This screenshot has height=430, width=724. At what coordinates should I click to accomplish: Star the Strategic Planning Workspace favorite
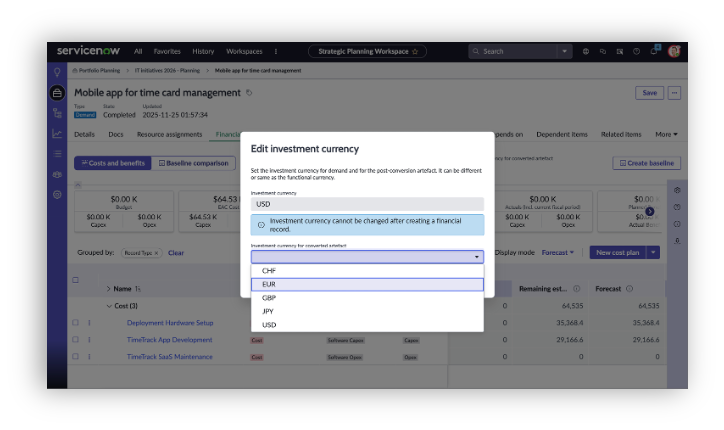[415, 51]
